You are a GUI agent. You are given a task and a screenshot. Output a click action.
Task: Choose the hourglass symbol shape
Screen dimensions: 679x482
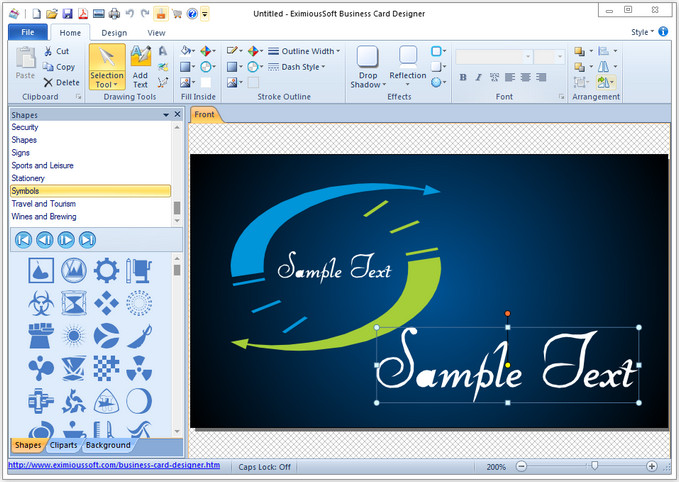point(73,302)
